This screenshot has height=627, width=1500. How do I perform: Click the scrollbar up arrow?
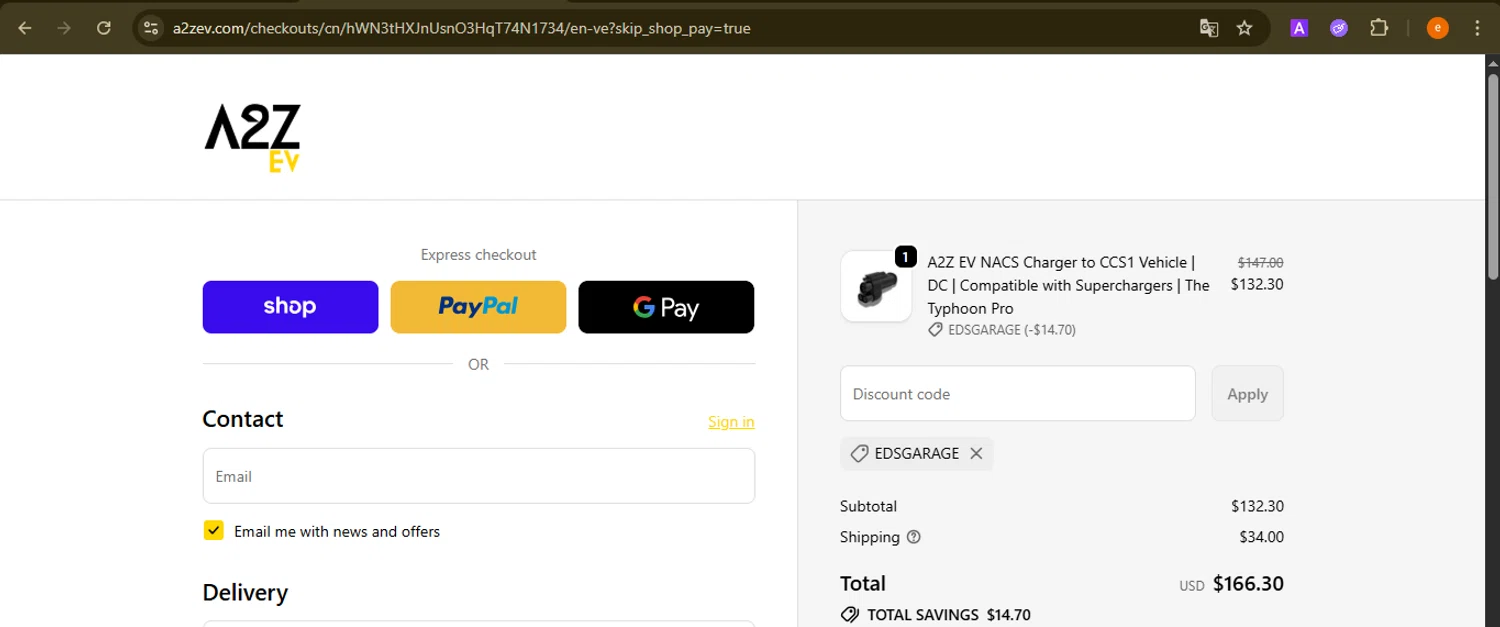coord(1492,63)
